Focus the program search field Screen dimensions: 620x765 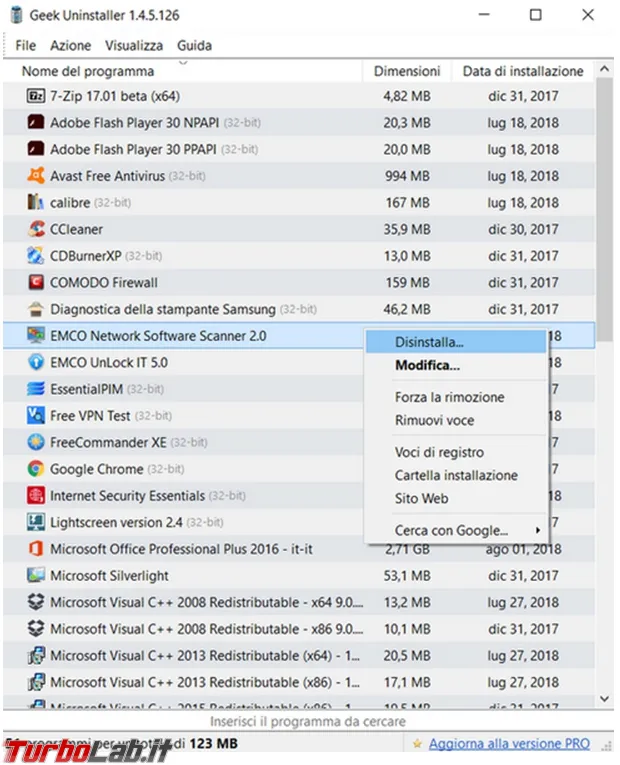(308, 721)
